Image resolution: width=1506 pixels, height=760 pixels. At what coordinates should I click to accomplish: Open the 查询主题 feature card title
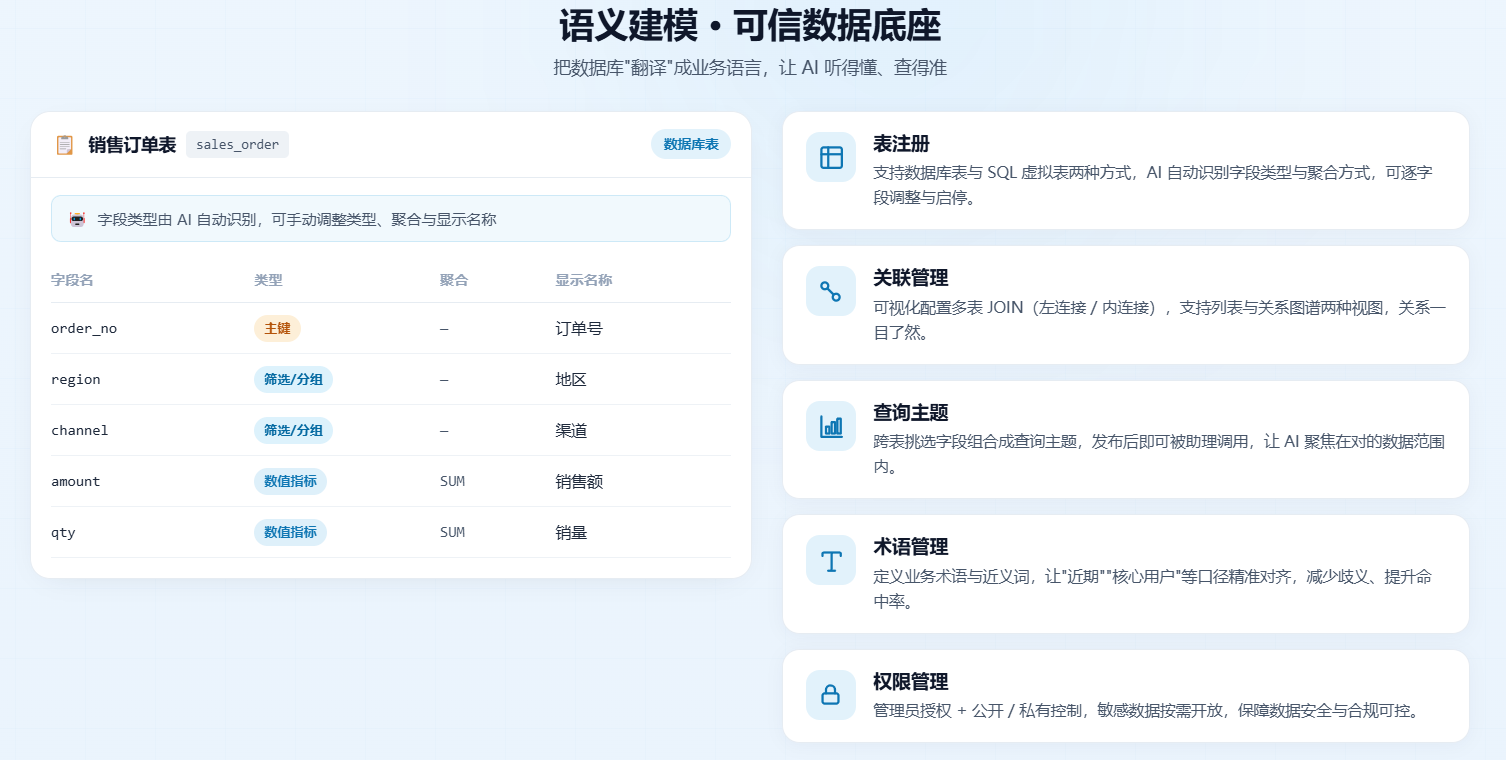[911, 412]
